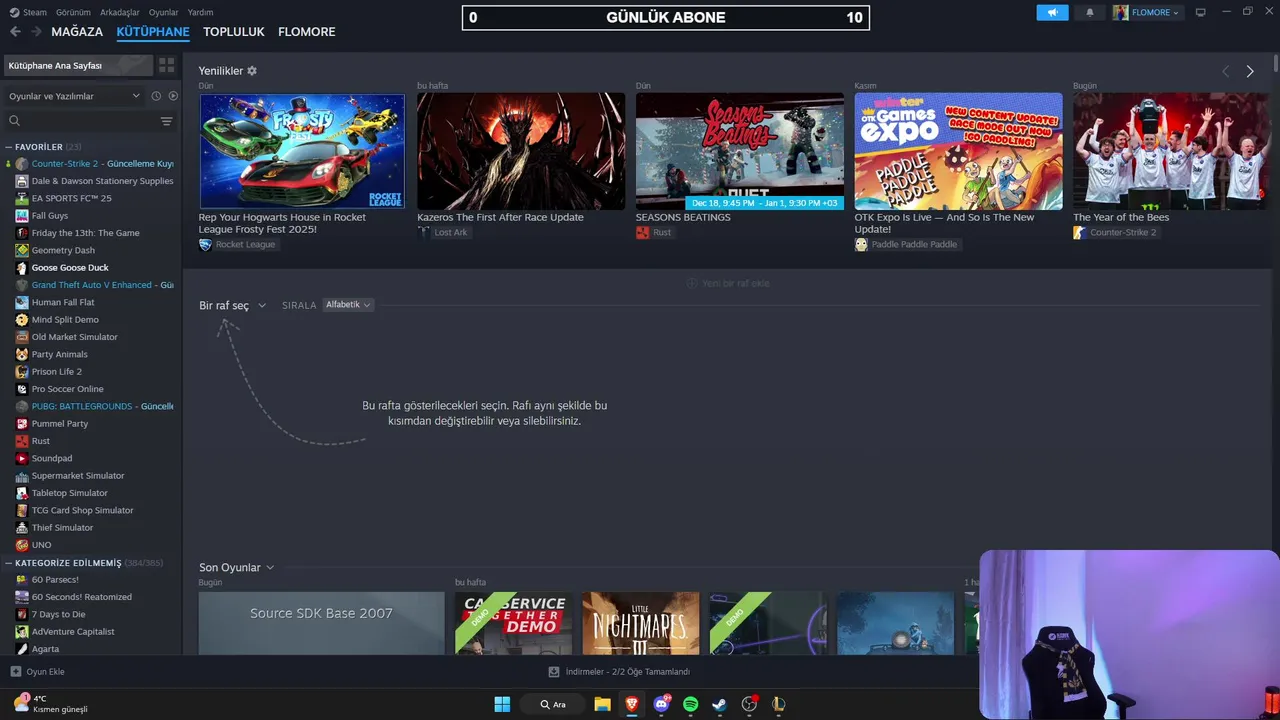
Task: Open OBS Studio taskbar icon
Action: [749, 704]
